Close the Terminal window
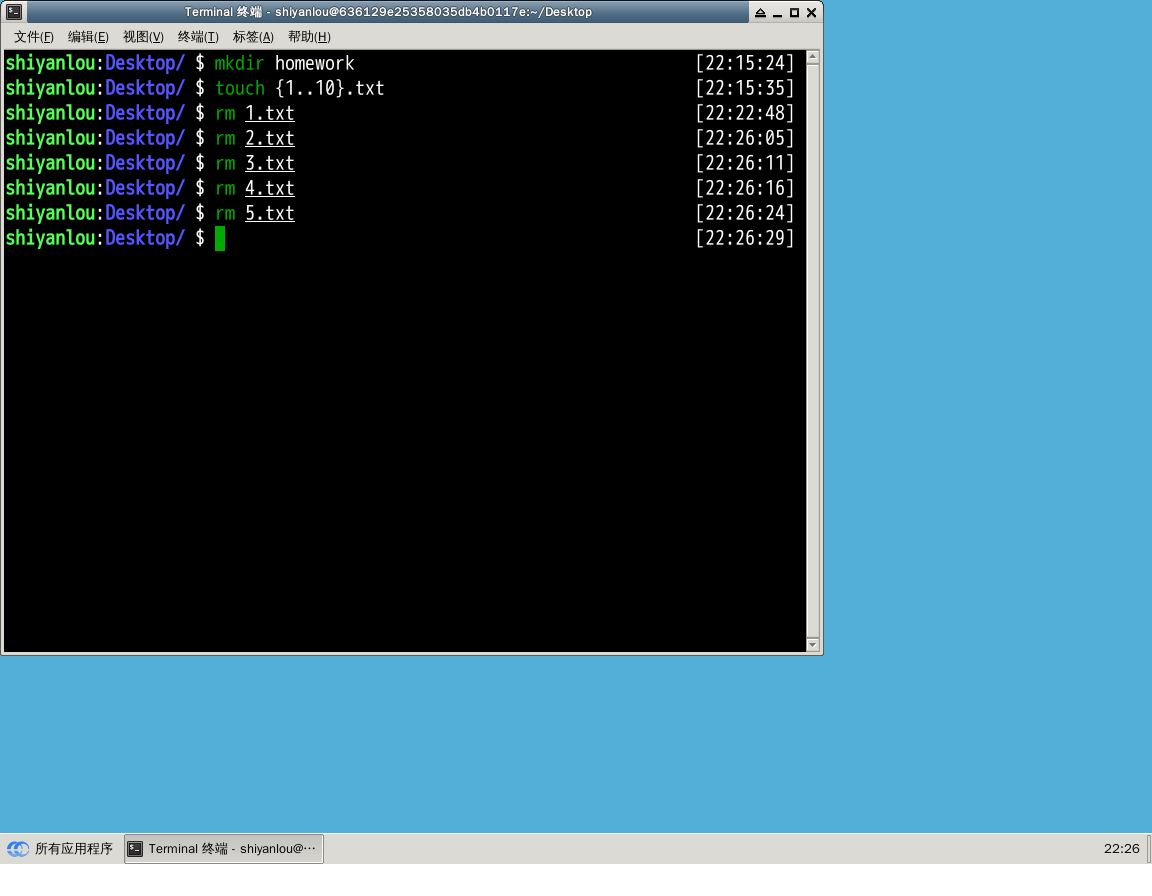The image size is (1152, 896). point(811,12)
